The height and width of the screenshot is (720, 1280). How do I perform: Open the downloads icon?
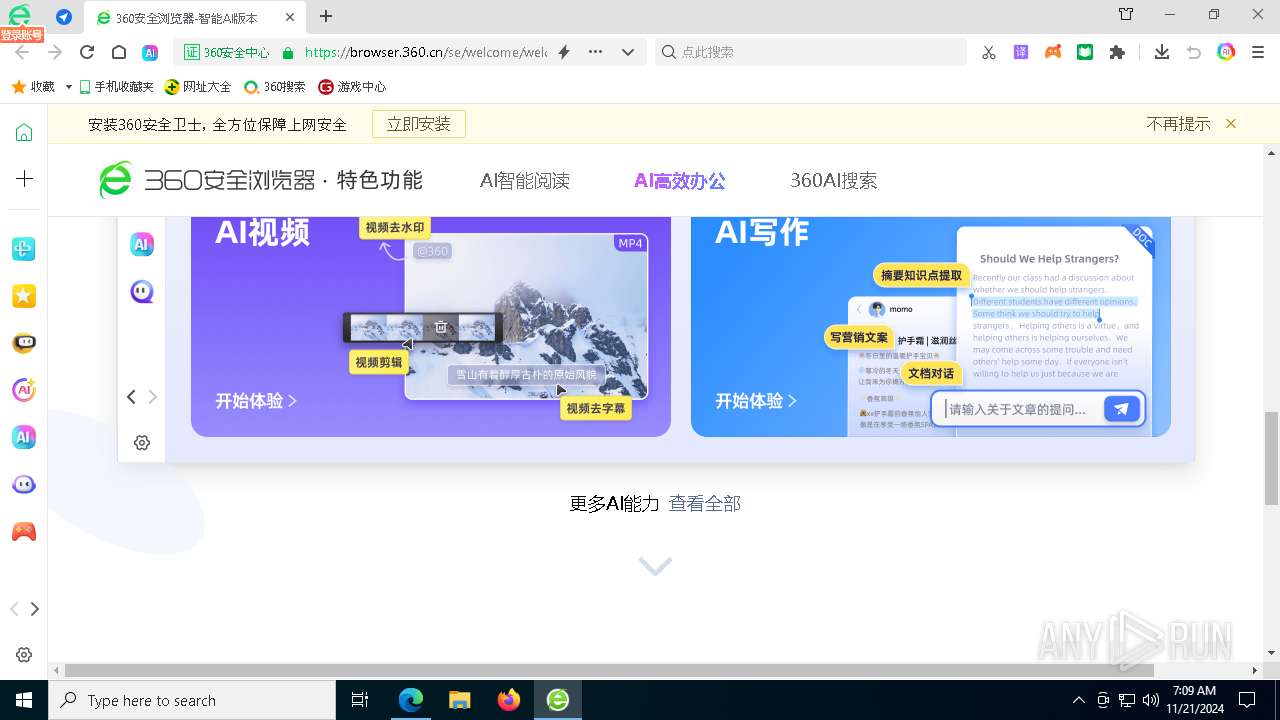[1161, 52]
